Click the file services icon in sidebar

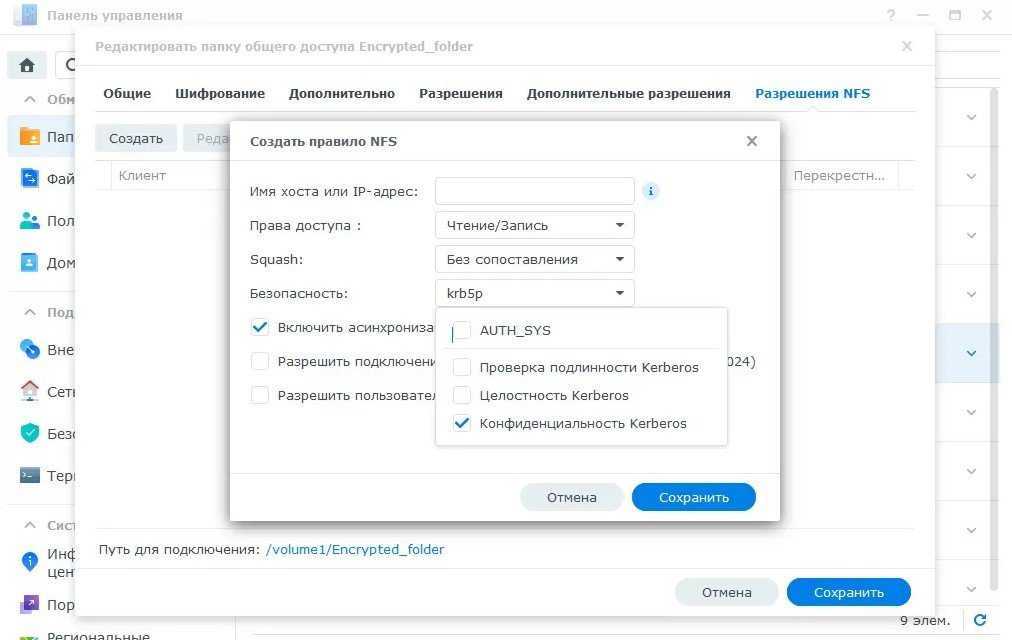click(29, 179)
